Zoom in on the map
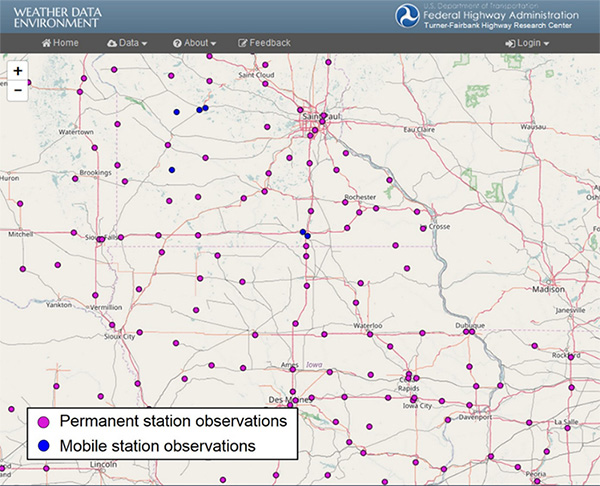Viewport: 600px width, 486px height. [18, 72]
